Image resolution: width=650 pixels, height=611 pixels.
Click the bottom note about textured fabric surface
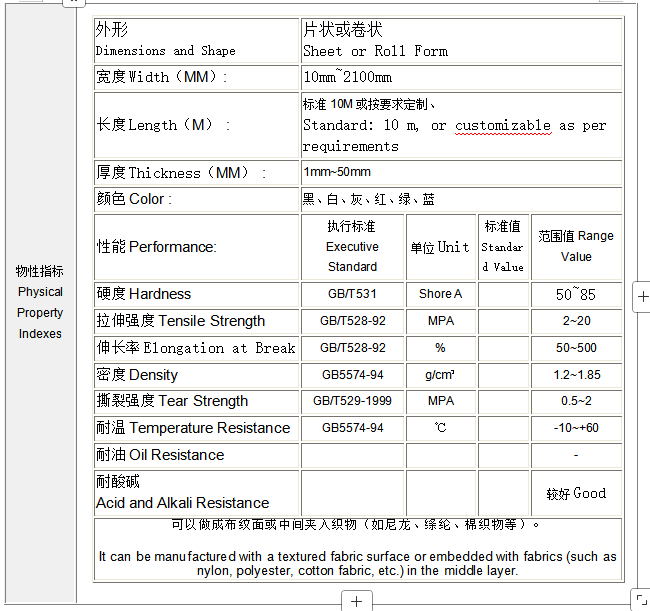coord(357,563)
